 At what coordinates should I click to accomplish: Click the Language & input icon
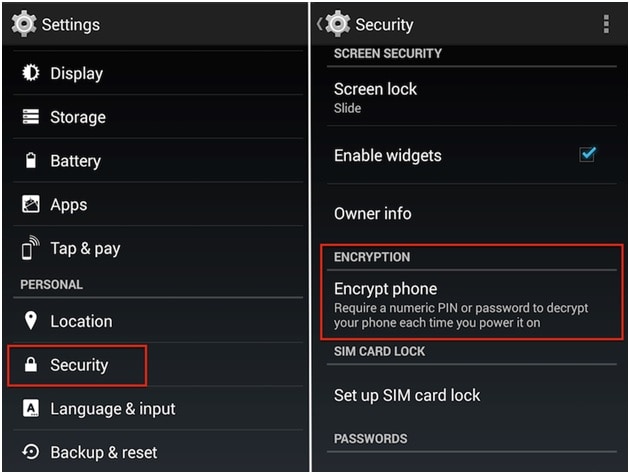point(31,408)
